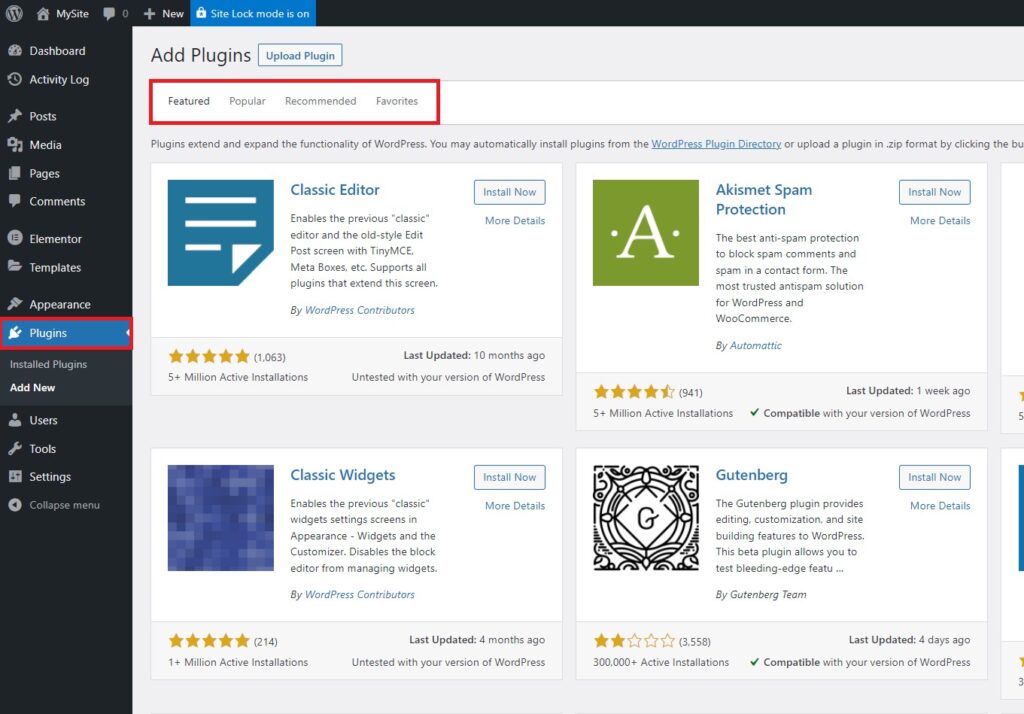
Task: View More Details for Classic Editor
Action: (x=515, y=221)
